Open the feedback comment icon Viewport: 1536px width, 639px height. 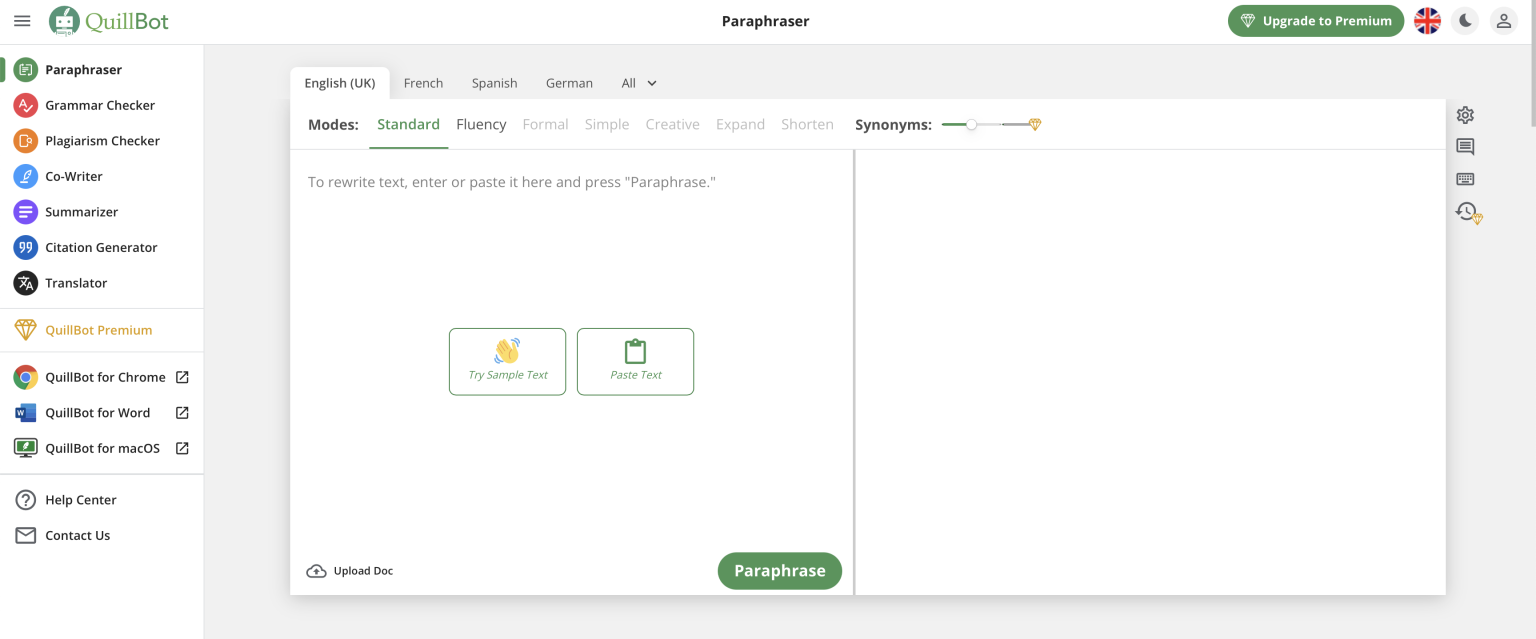point(1465,147)
